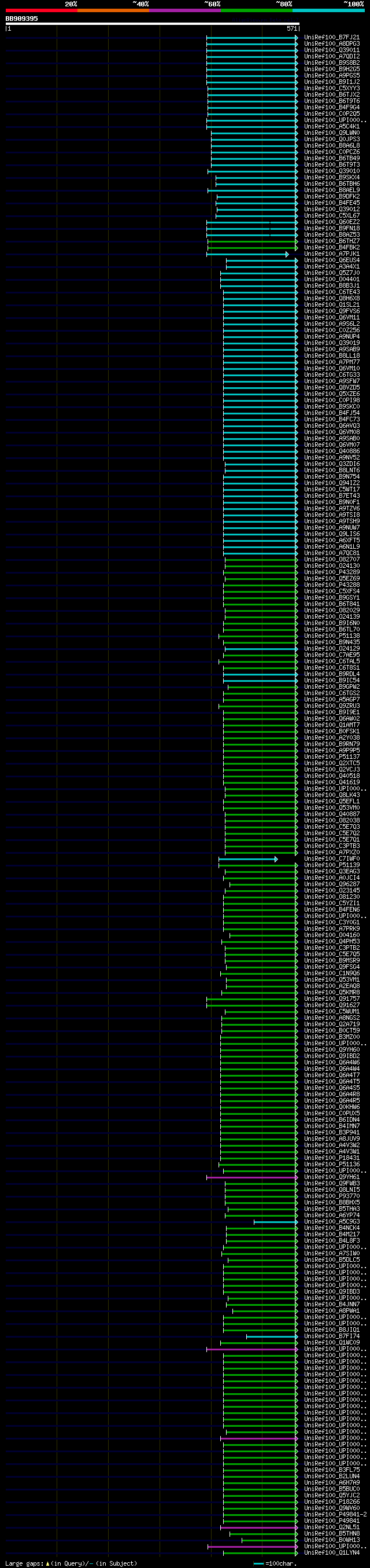Select hit UniRef100_P49841-2
Image resolution: width=370 pixels, height=1568 pixels.
coord(335,1514)
